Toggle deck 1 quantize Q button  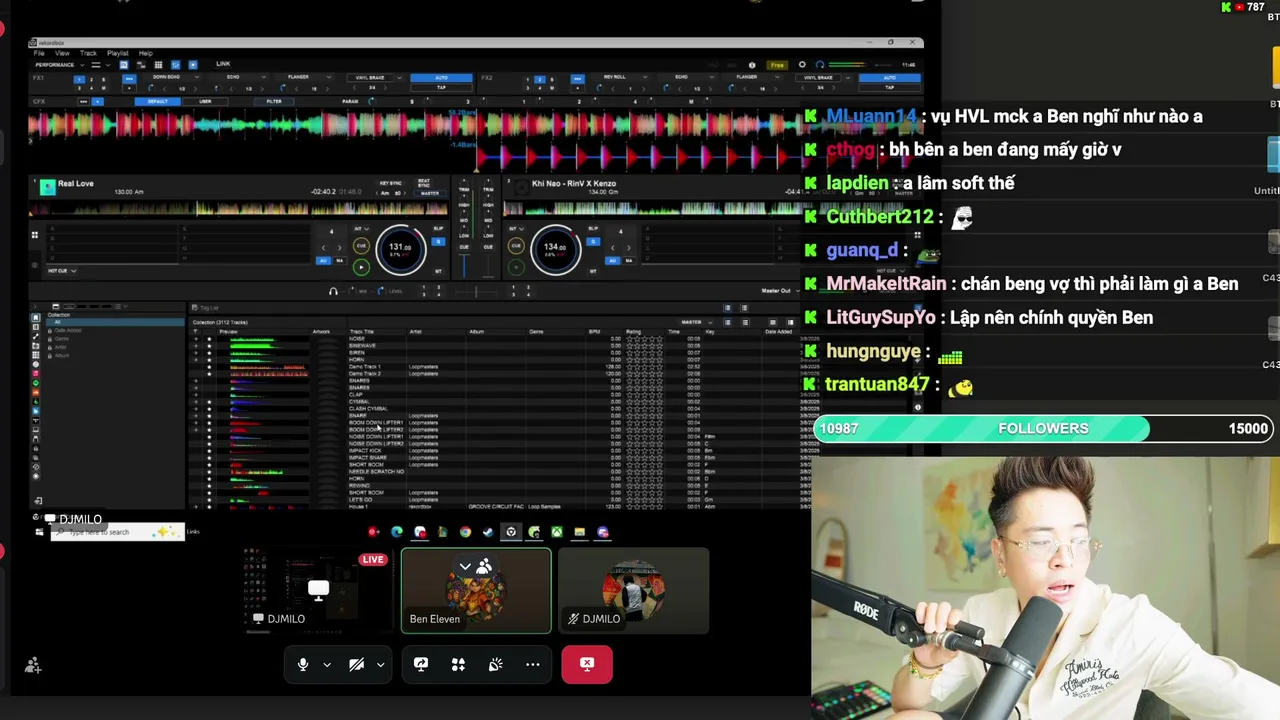click(x=437, y=241)
